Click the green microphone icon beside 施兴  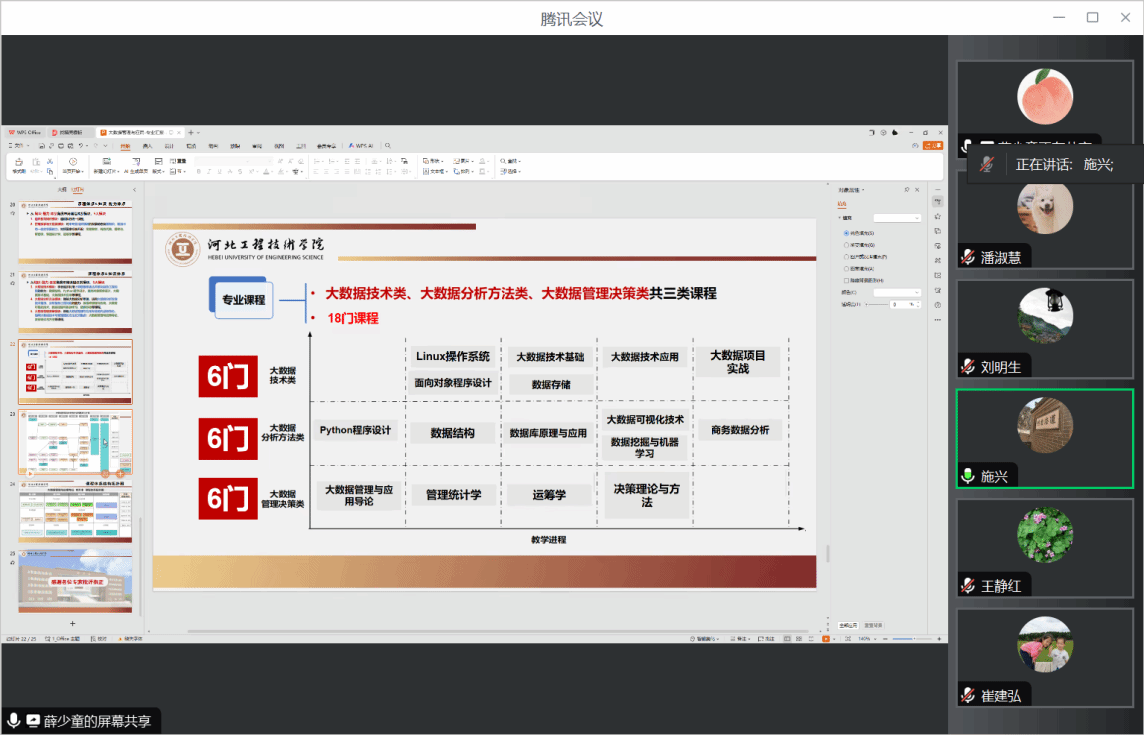coord(968,477)
